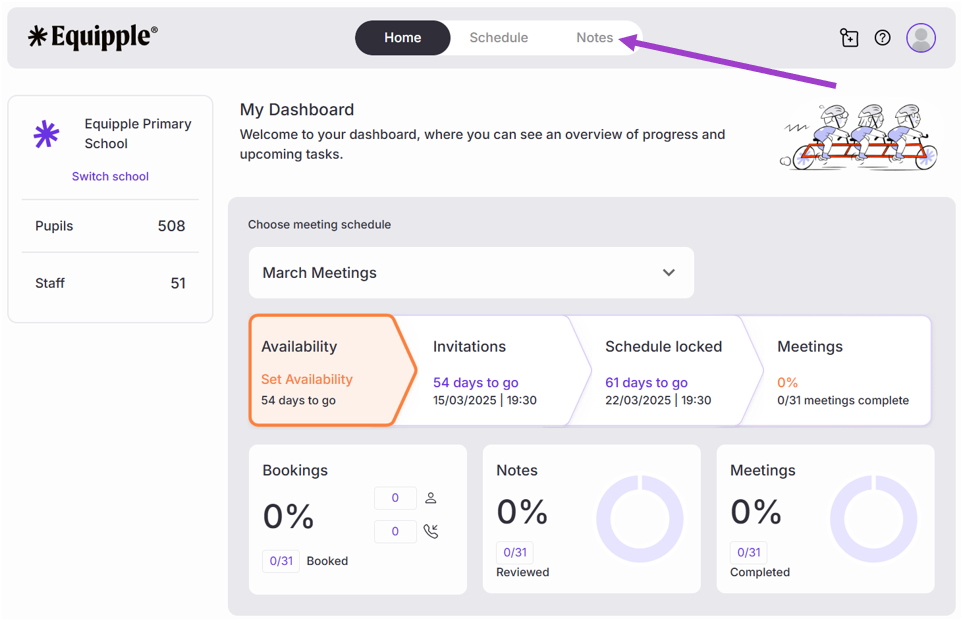This screenshot has width=962, height=623.
Task: Click the Equipple asterisk logo in header
Action: [38, 38]
